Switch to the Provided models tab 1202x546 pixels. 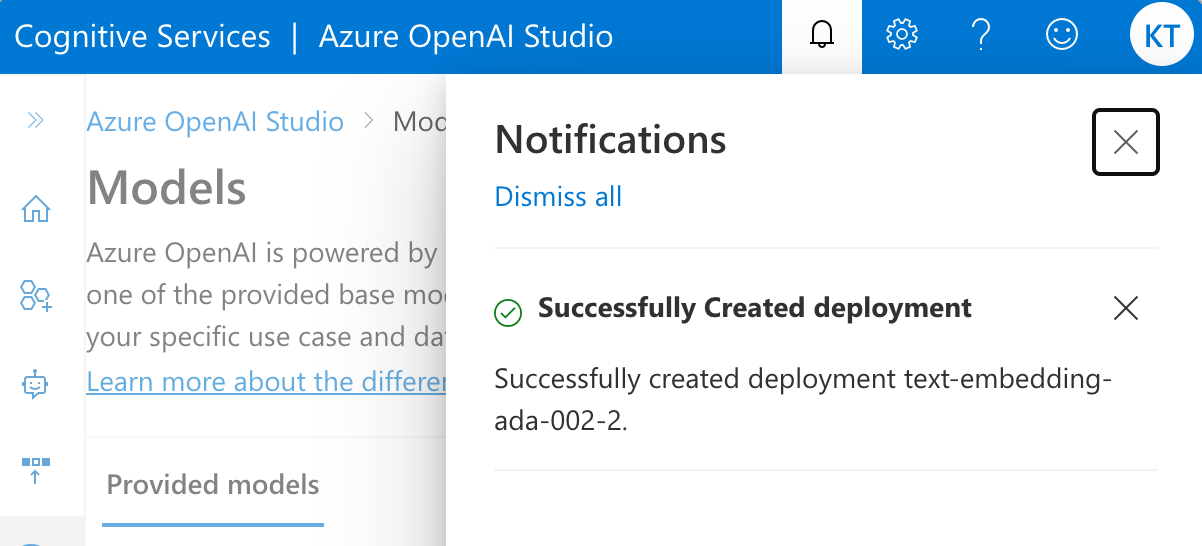(x=213, y=485)
